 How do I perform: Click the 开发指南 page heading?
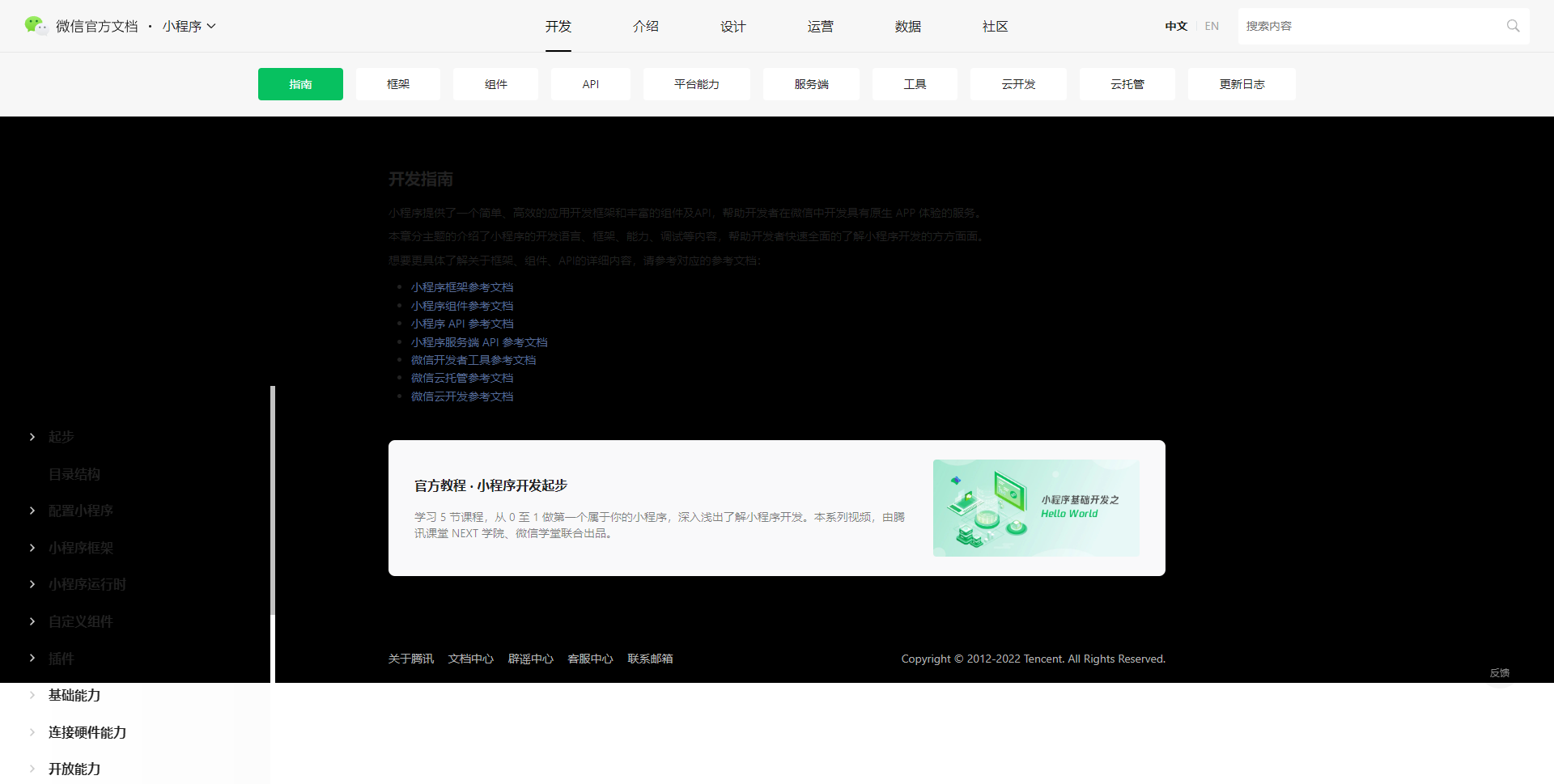coord(421,179)
